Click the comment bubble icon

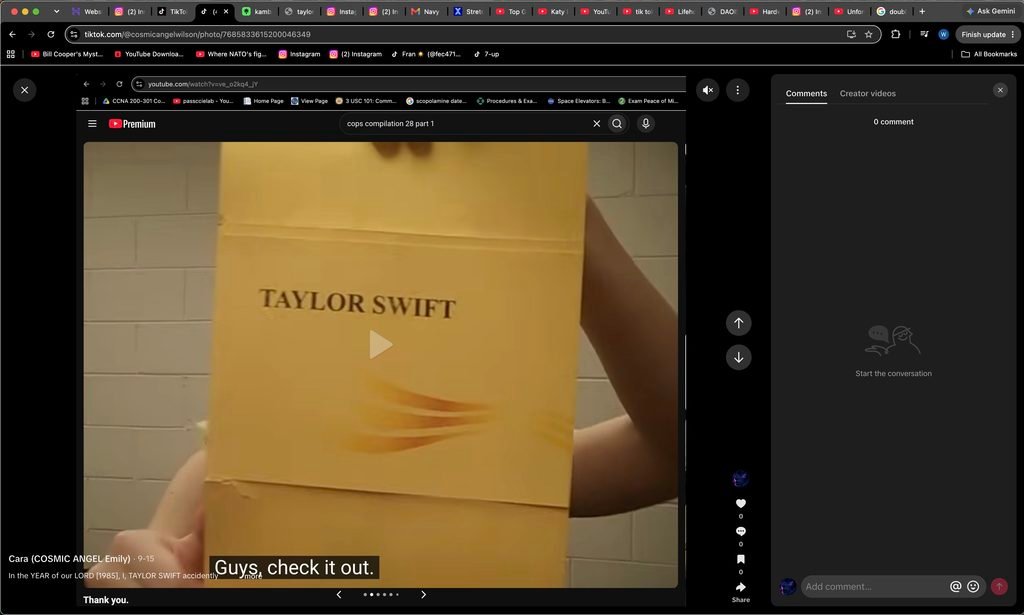pyautogui.click(x=741, y=531)
